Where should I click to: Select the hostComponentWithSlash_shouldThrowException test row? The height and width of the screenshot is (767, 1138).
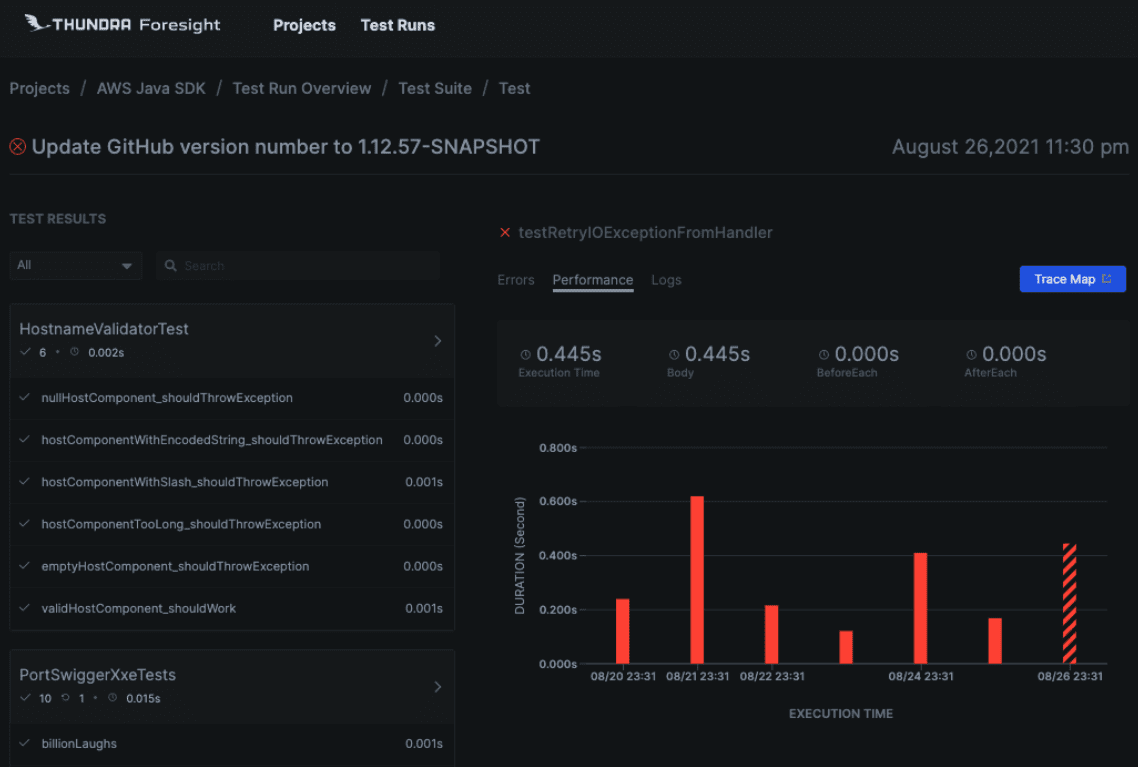coord(232,482)
